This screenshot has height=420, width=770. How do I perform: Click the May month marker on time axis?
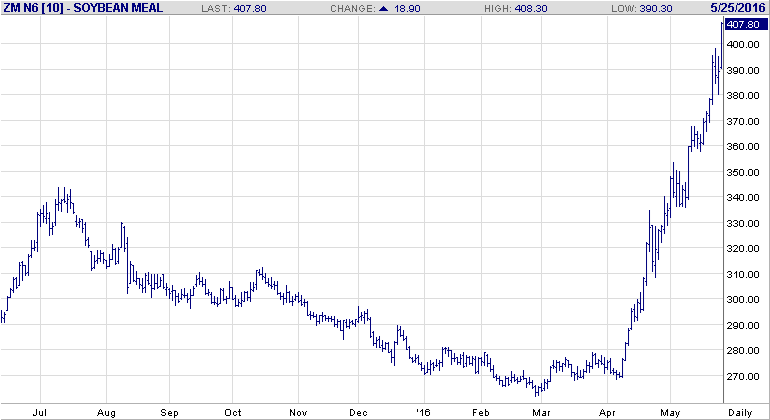(x=669, y=411)
